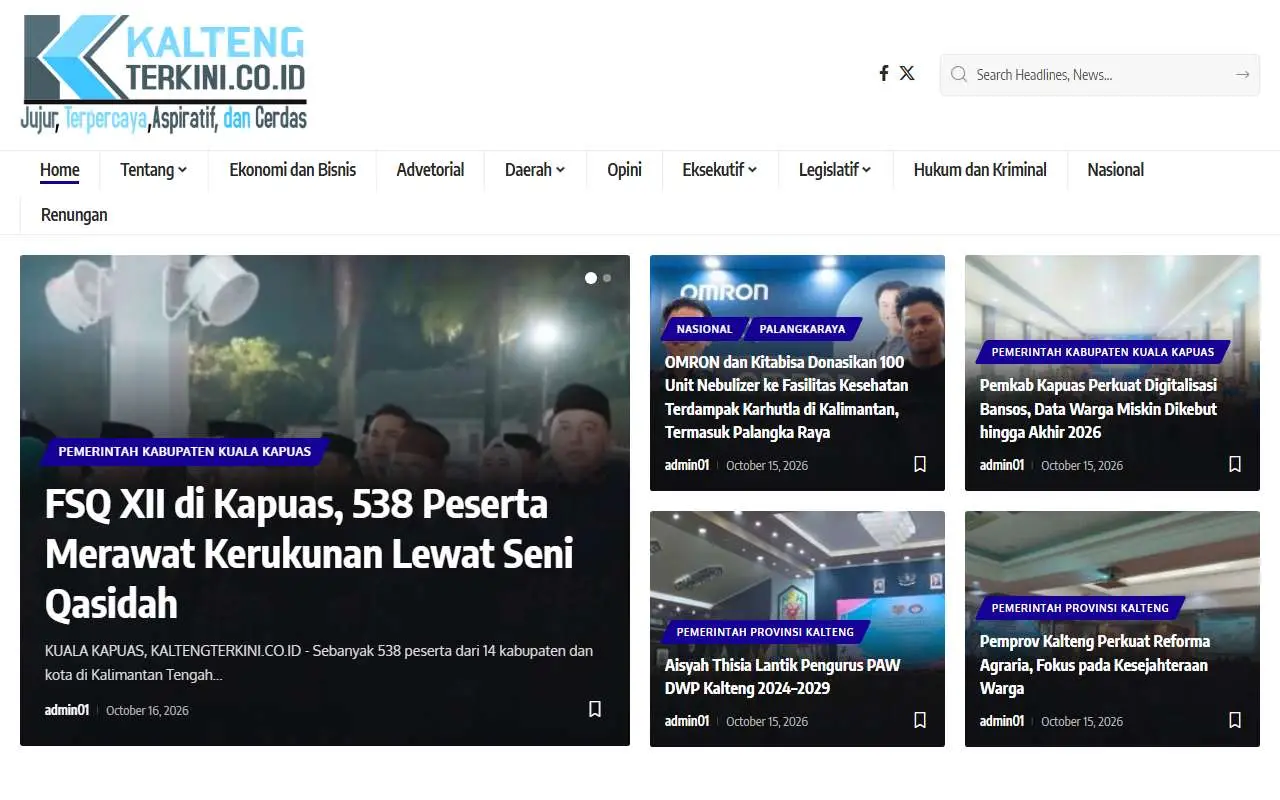Go to the Home menu item
Viewport: 1280px width, 800px height.
(60, 170)
